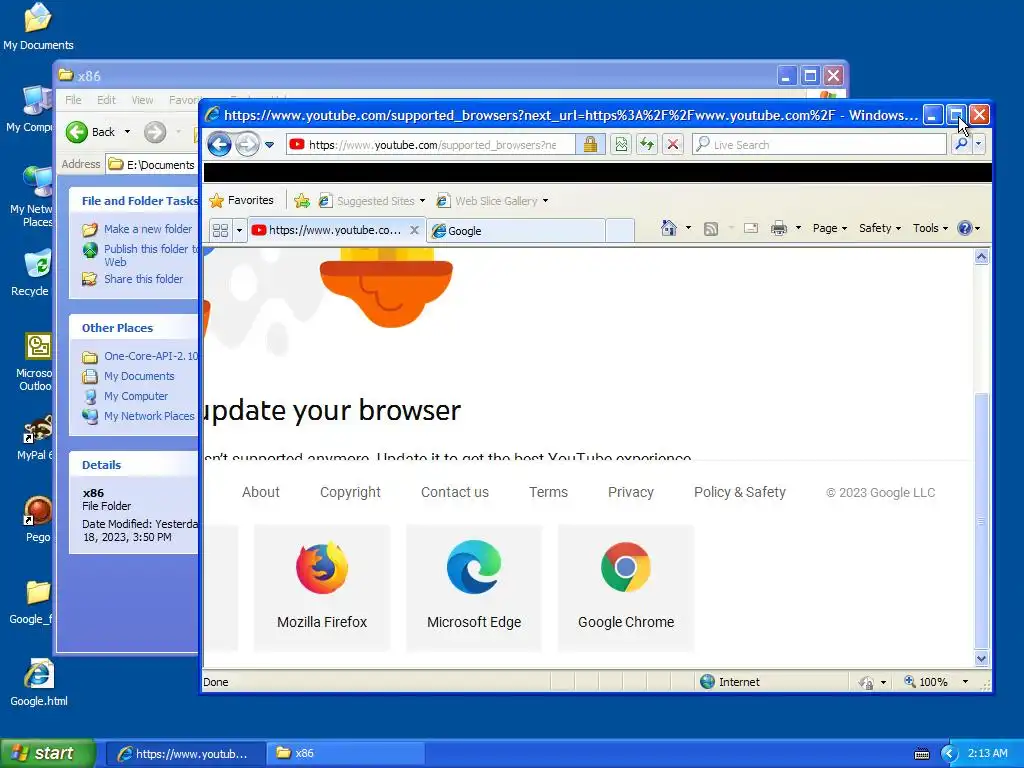This screenshot has height=768, width=1024.
Task: Click the page scrollbar down arrow
Action: click(x=981, y=659)
